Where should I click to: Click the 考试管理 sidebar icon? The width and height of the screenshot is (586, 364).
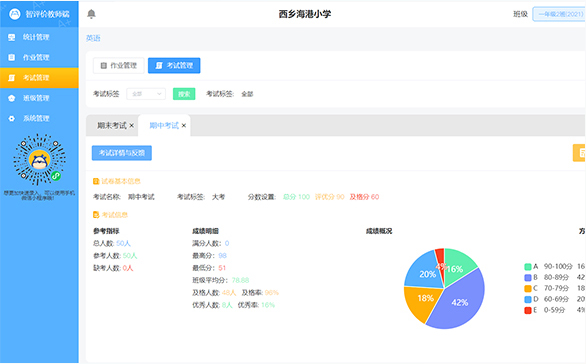click(x=12, y=78)
